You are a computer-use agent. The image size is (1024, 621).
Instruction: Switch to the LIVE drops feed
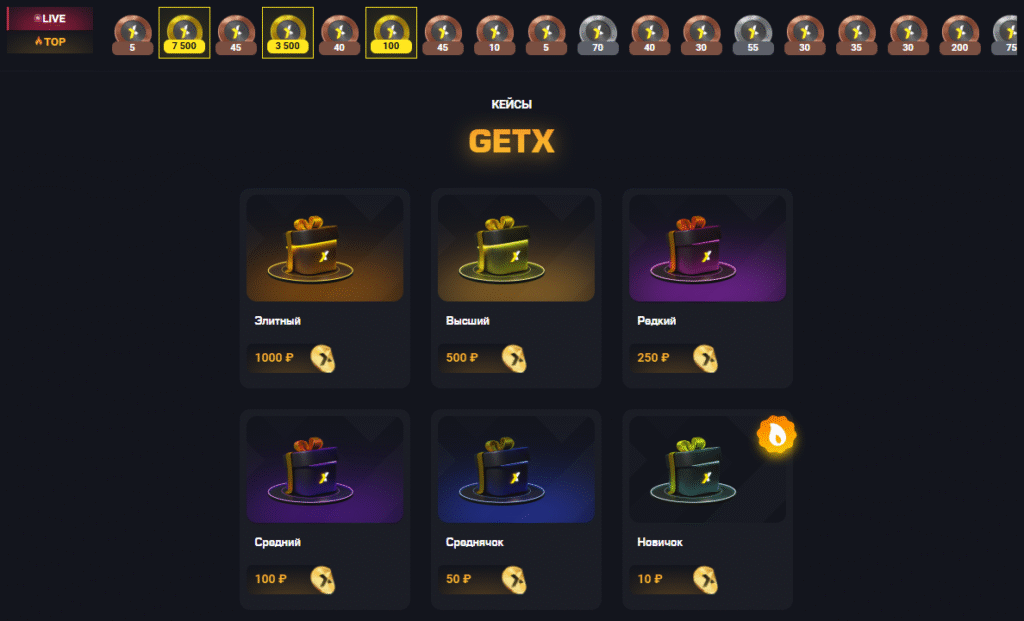pyautogui.click(x=50, y=18)
